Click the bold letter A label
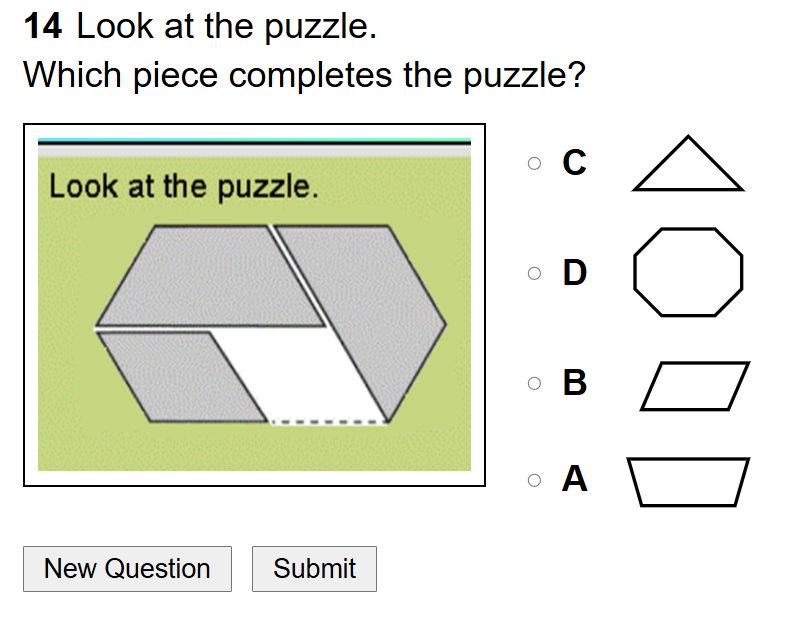Image resolution: width=787 pixels, height=619 pixels. click(574, 480)
